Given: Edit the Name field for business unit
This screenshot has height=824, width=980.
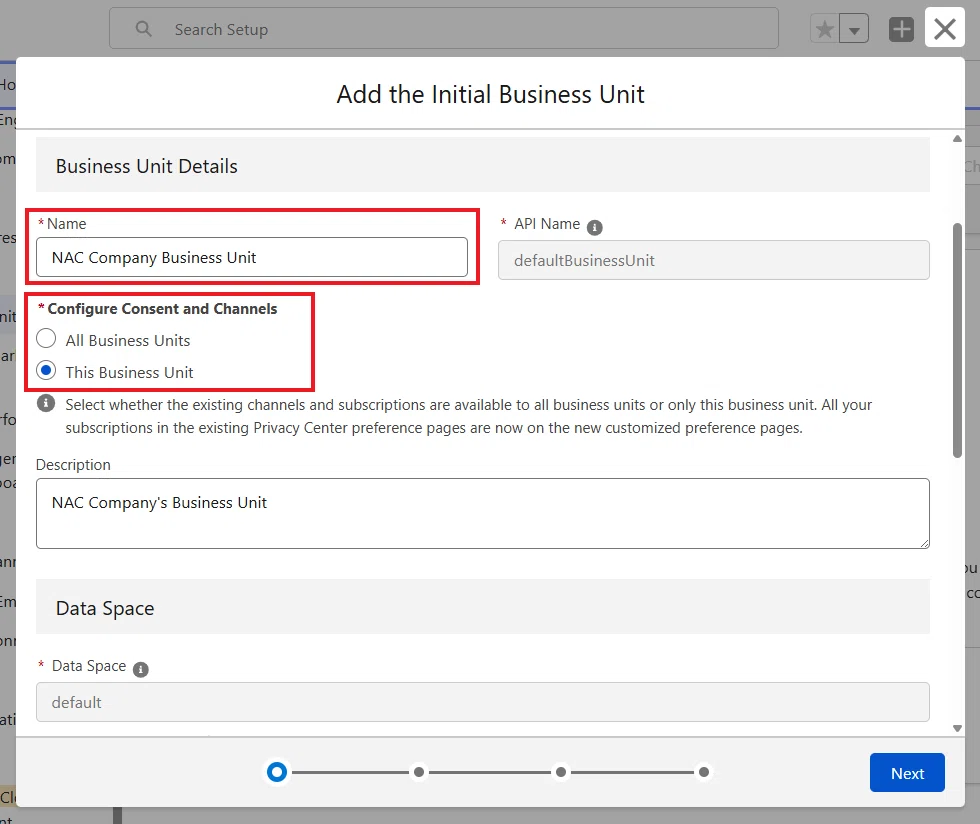Looking at the screenshot, I should (x=252, y=257).
